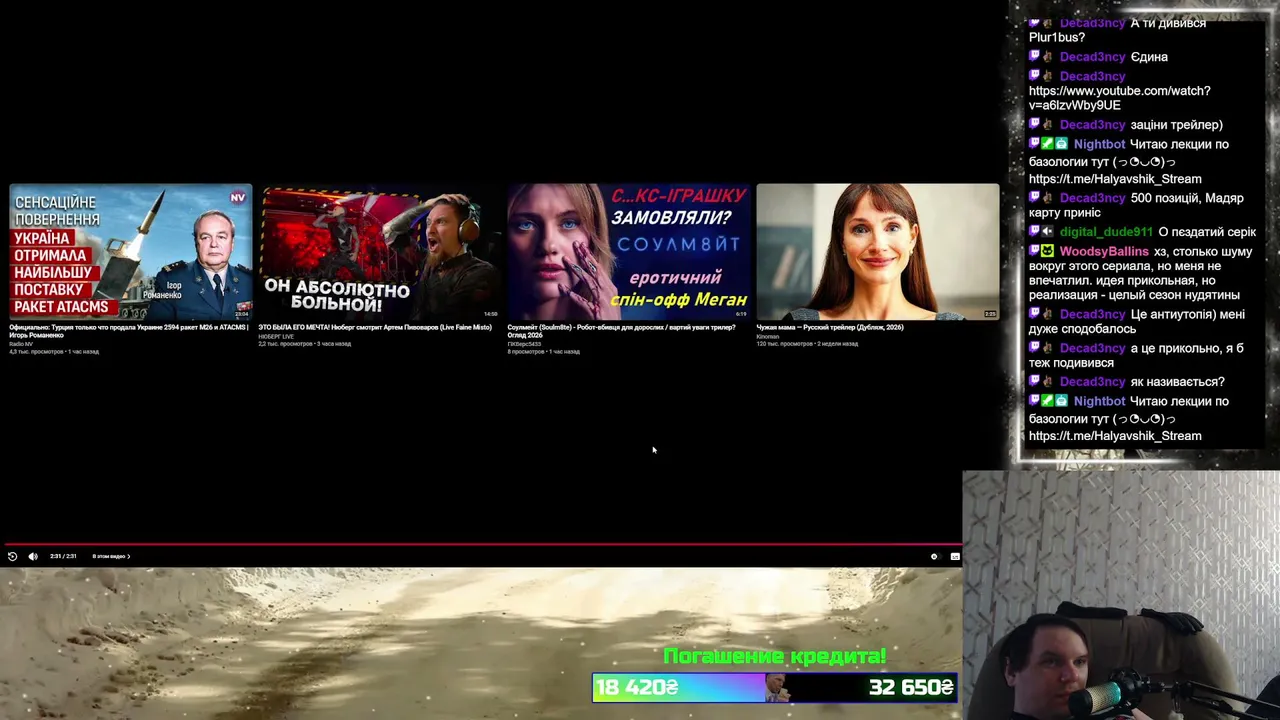
Task: Expand the 'В этом видео' chapters section
Action: tap(111, 556)
